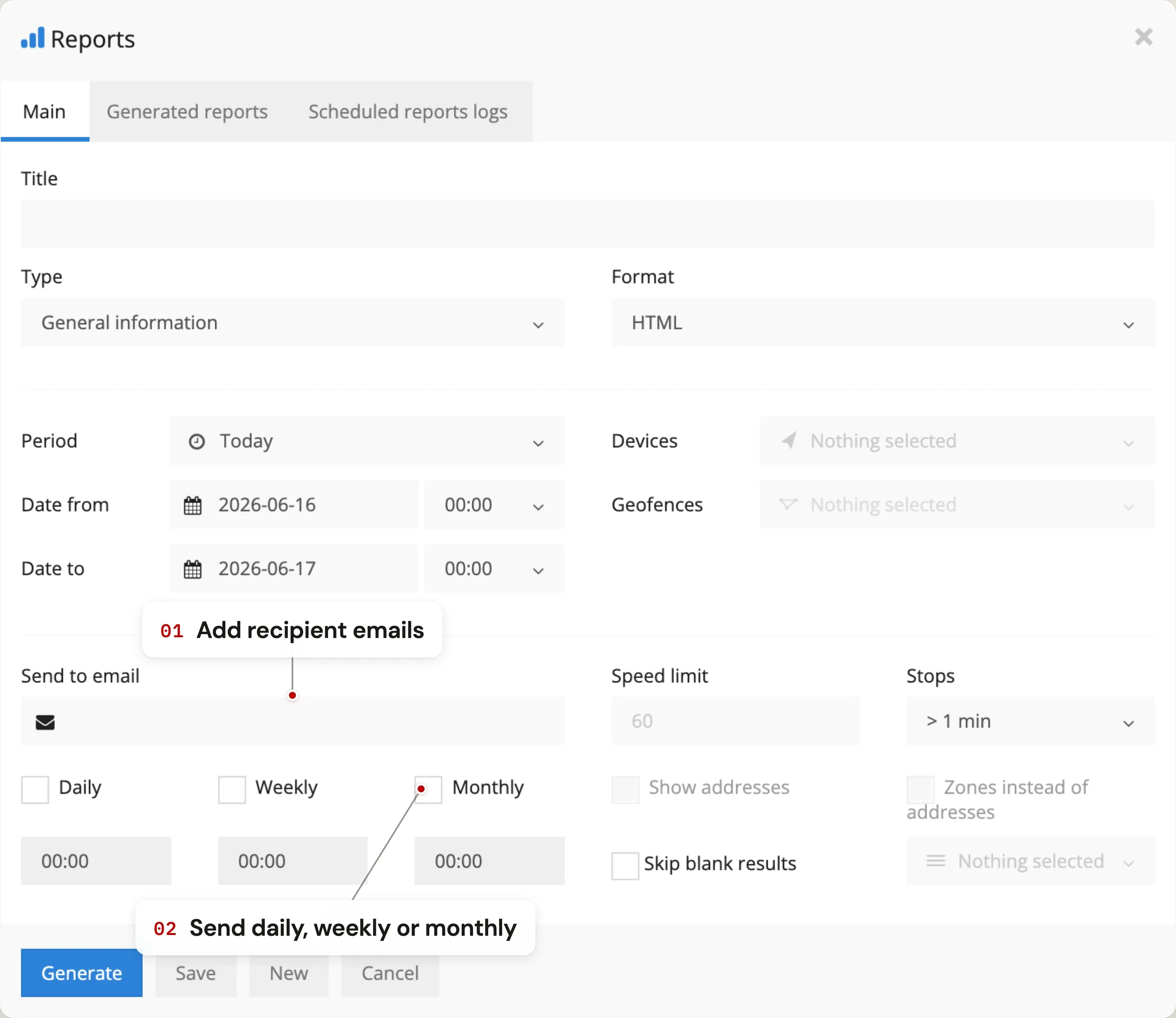Click the Monthly time field 00:00
The width and height of the screenshot is (1176, 1018).
coord(489,861)
